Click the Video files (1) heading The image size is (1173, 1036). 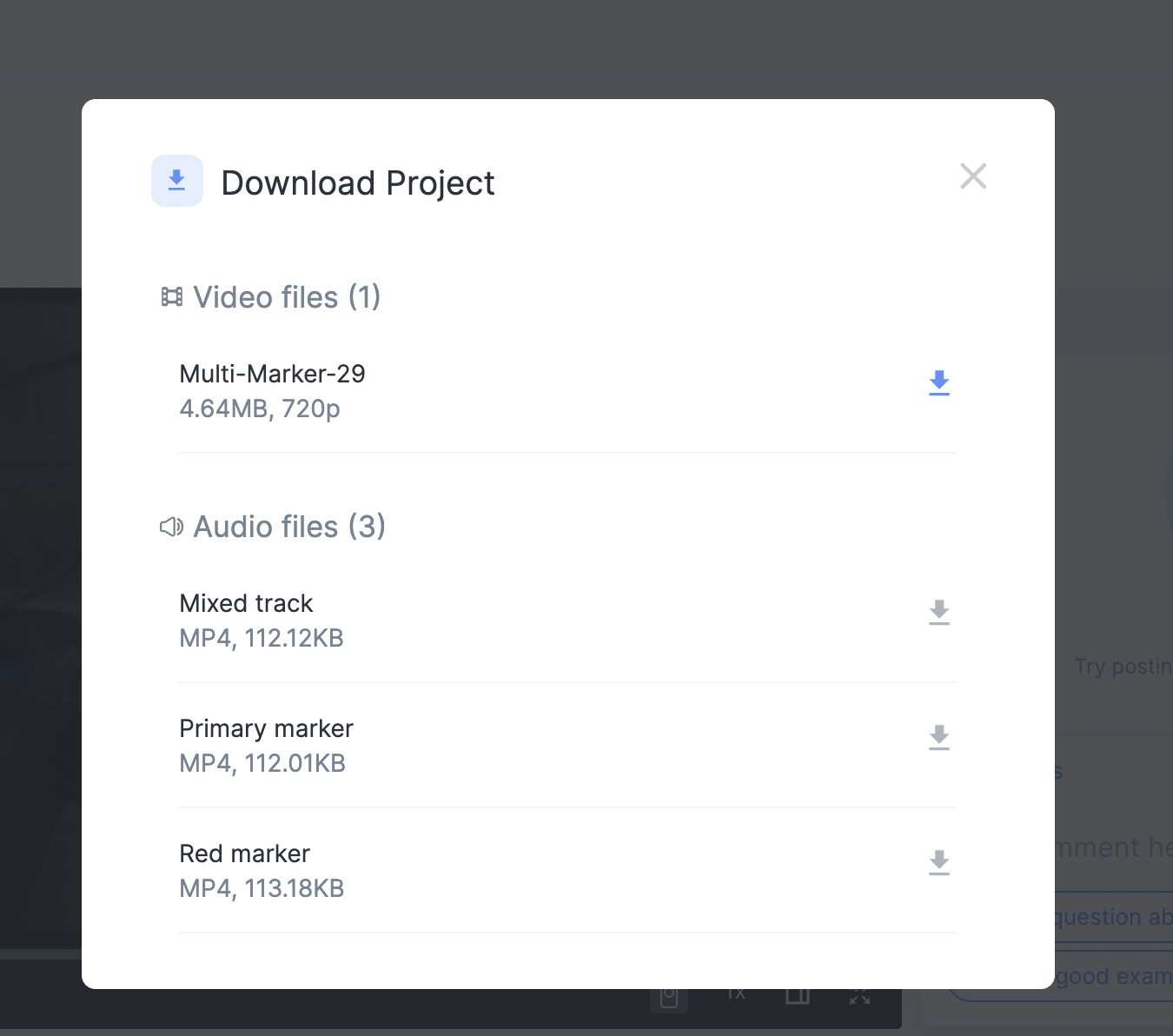287,297
